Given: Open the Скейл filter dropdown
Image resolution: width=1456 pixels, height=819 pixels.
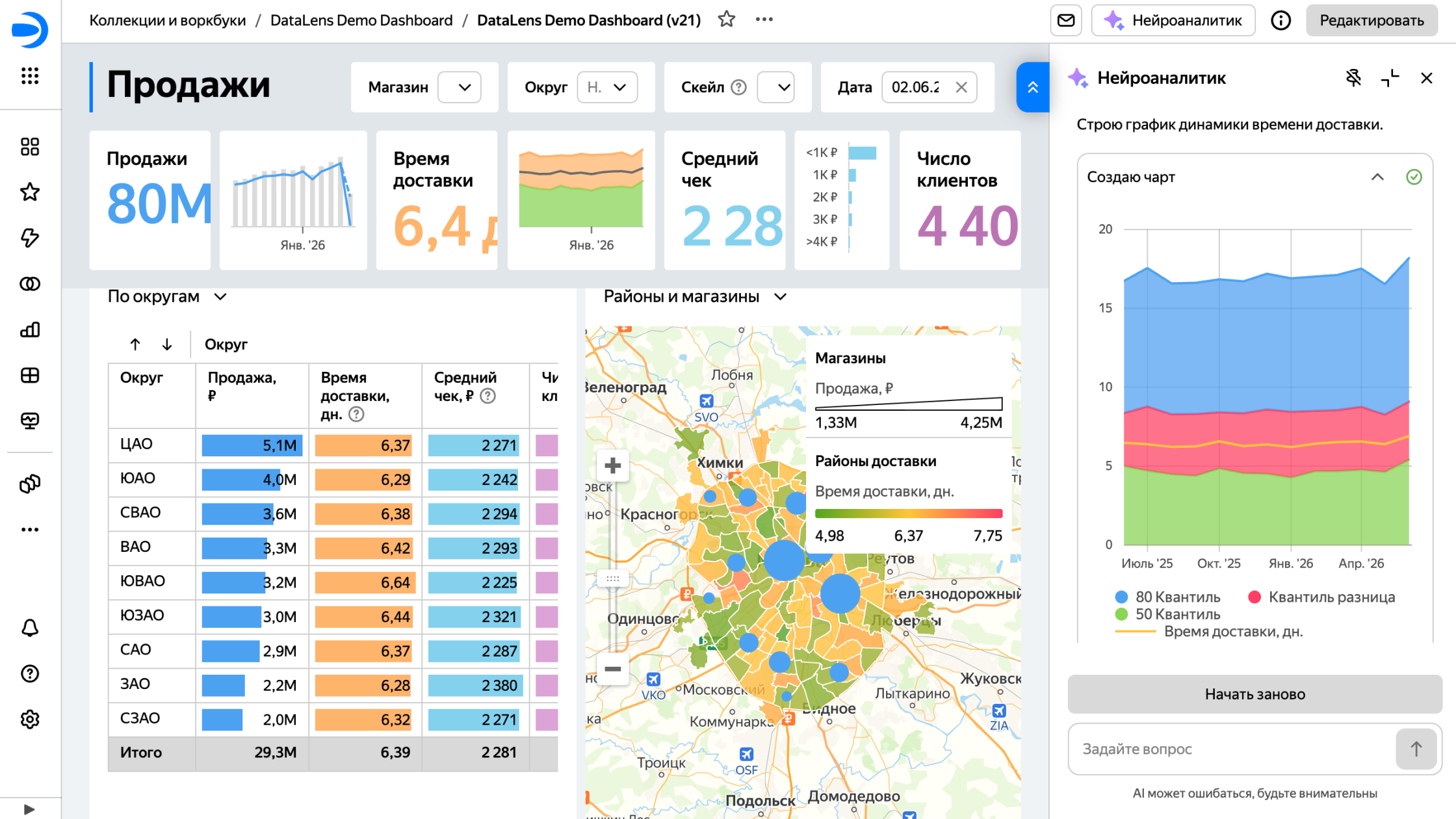Looking at the screenshot, I should pyautogui.click(x=776, y=87).
